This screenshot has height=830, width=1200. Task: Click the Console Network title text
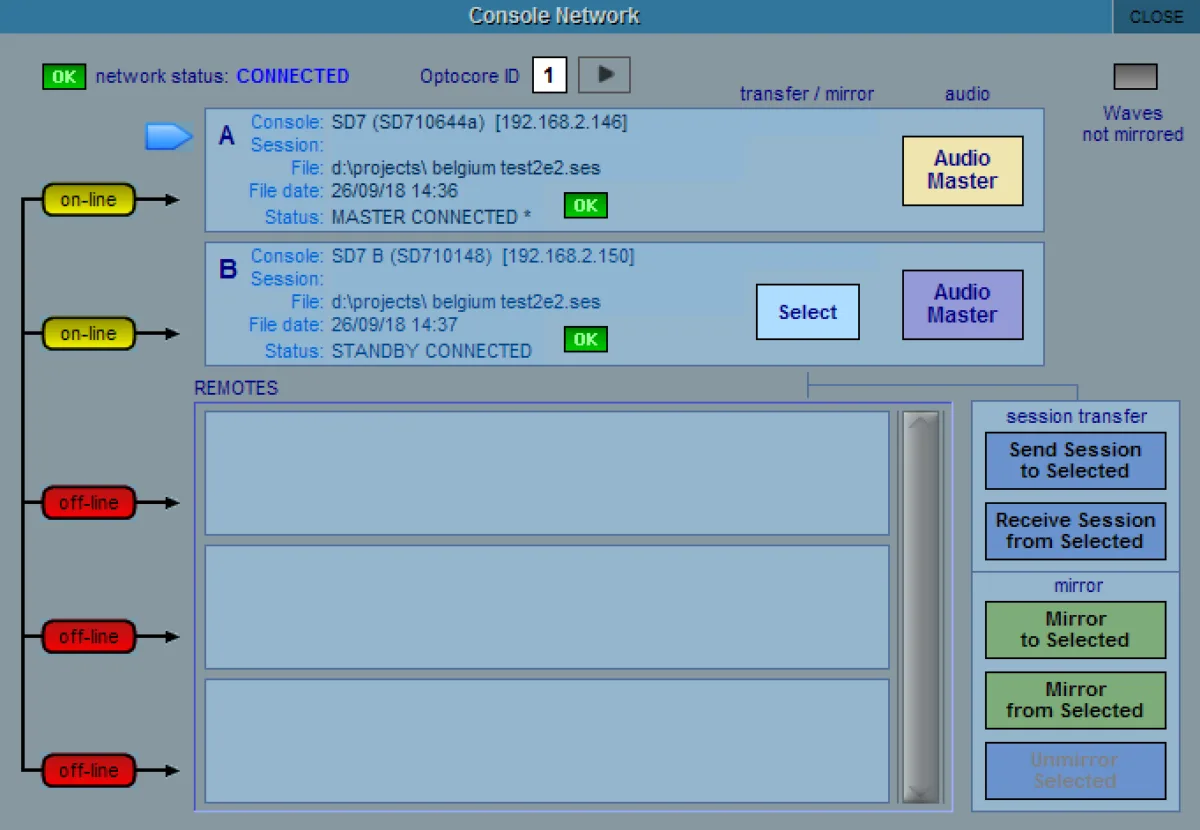tap(554, 16)
